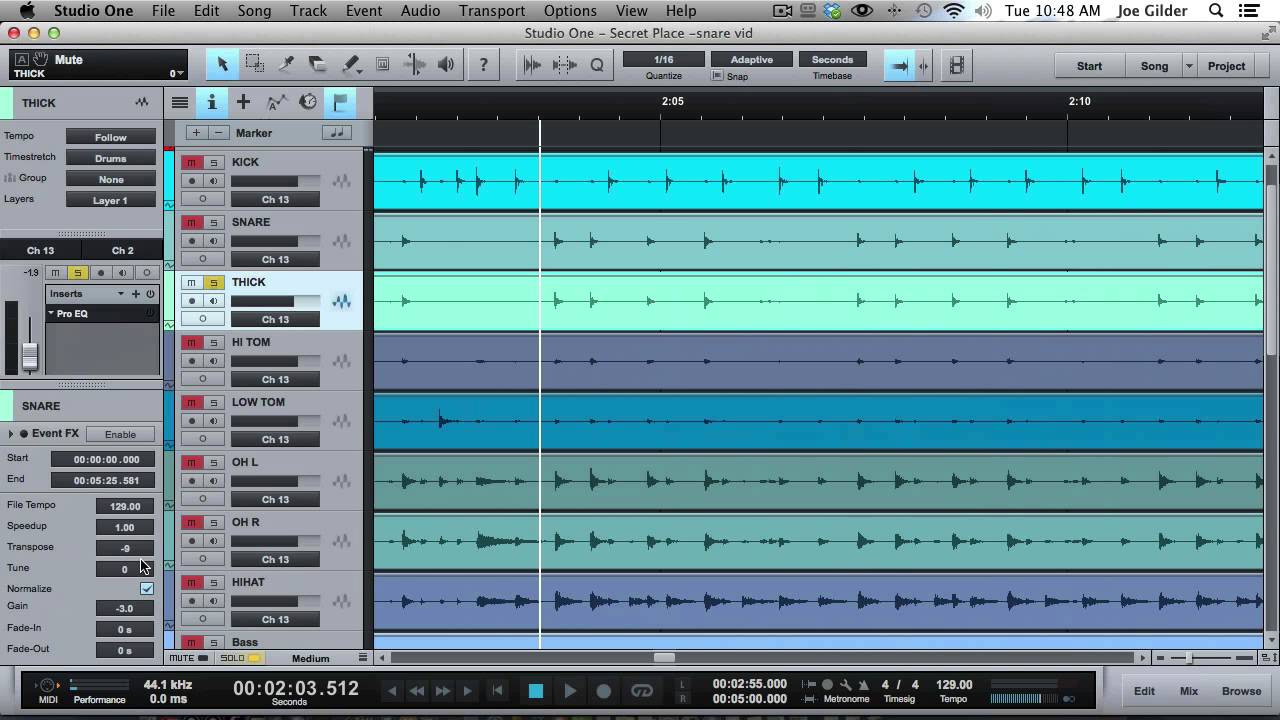Open Spotlight search in menu bar

1216,11
